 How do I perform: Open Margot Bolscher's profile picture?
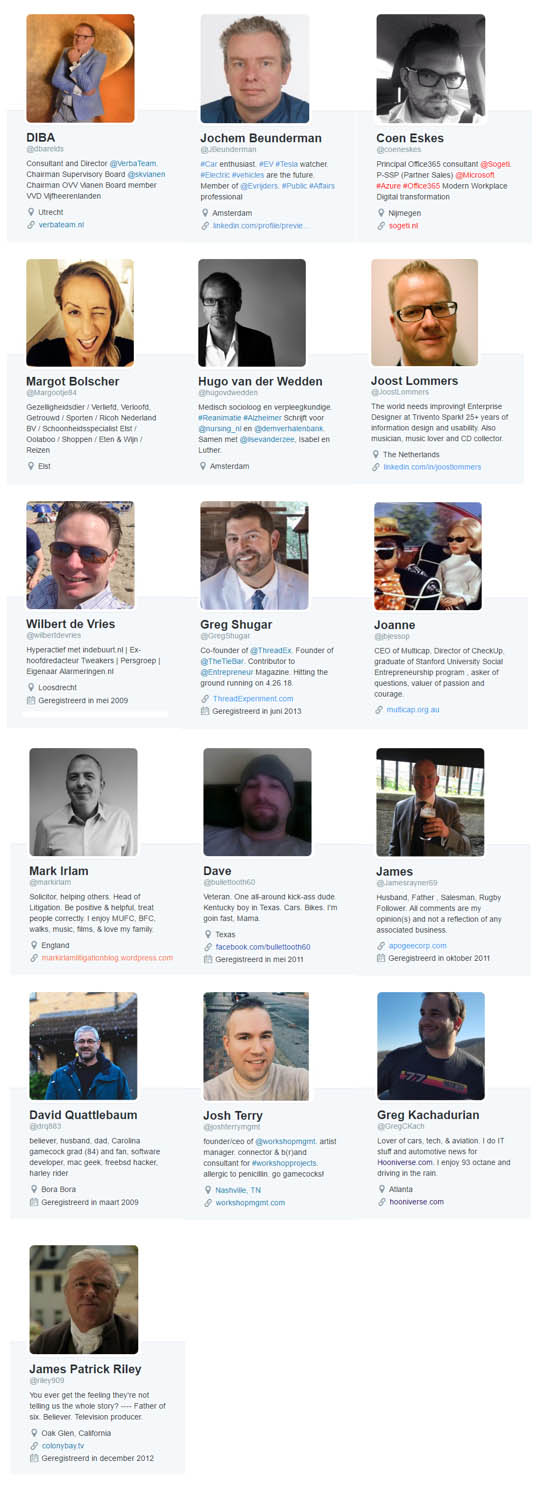coord(80,313)
